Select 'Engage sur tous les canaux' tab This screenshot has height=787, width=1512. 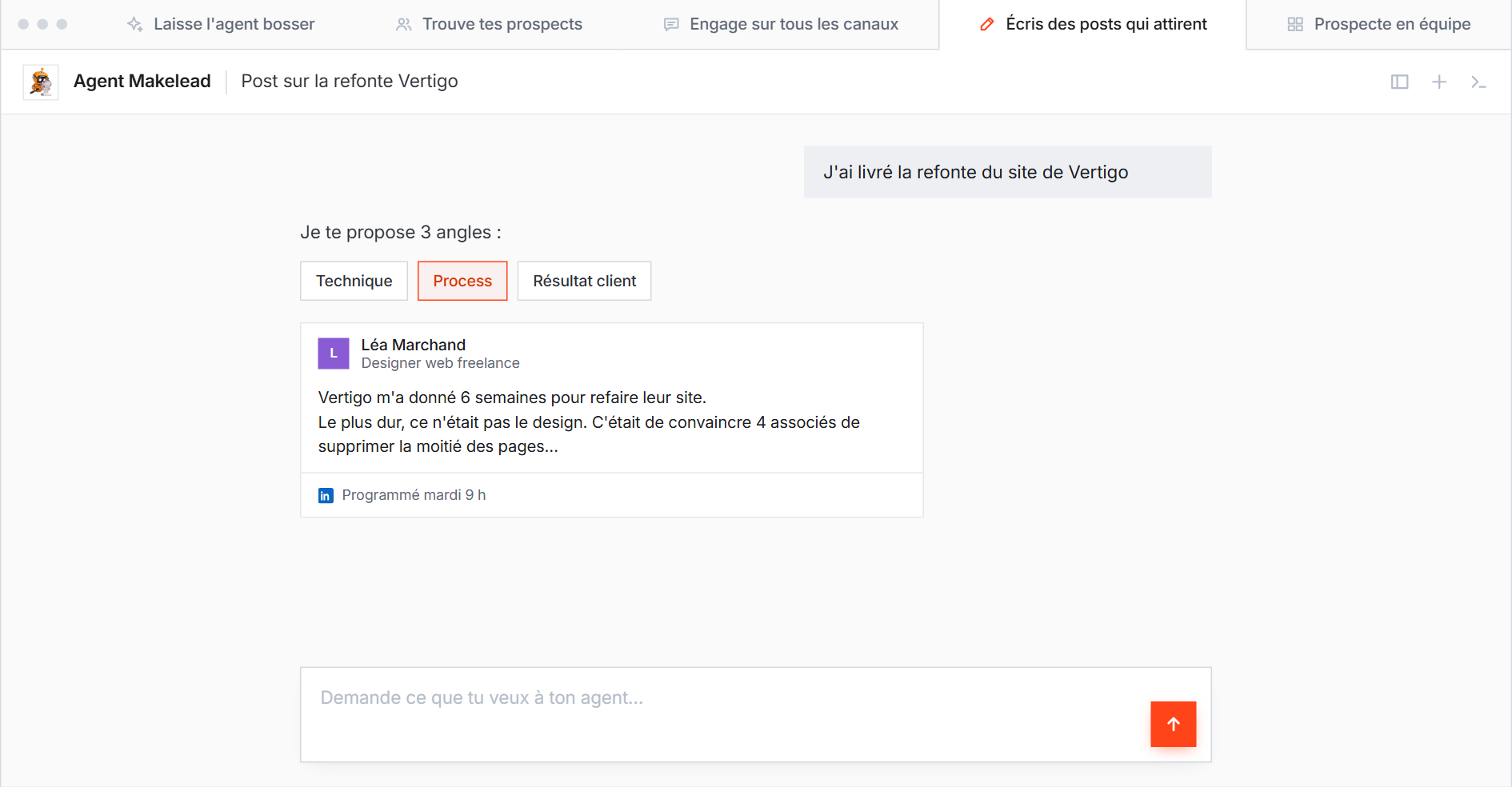[781, 24]
